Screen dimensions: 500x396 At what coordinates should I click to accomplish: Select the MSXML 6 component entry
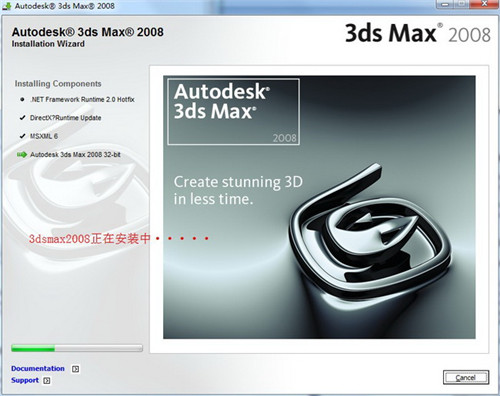click(x=44, y=136)
